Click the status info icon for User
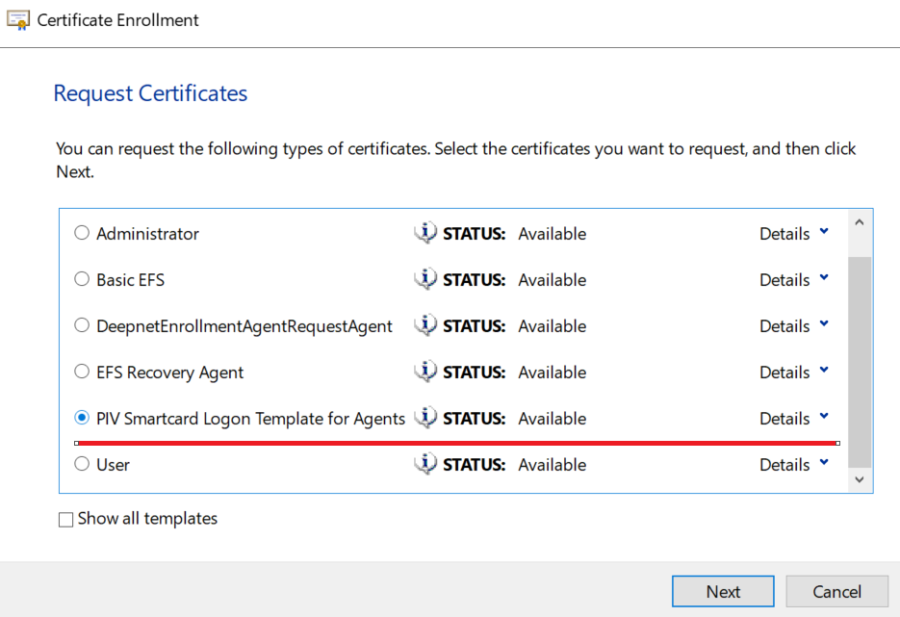 [x=425, y=464]
